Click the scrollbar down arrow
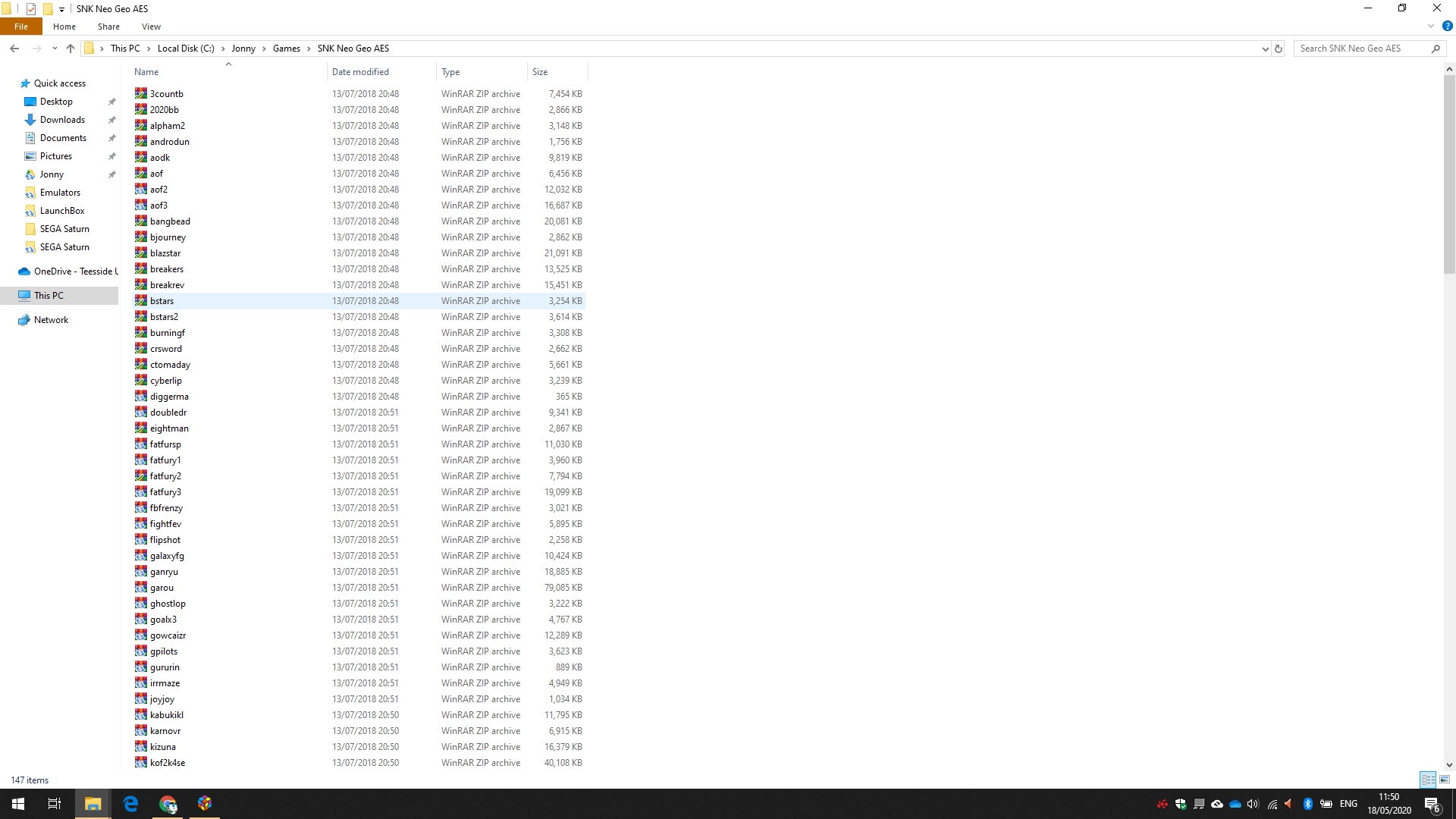This screenshot has height=819, width=1456. [x=1449, y=765]
